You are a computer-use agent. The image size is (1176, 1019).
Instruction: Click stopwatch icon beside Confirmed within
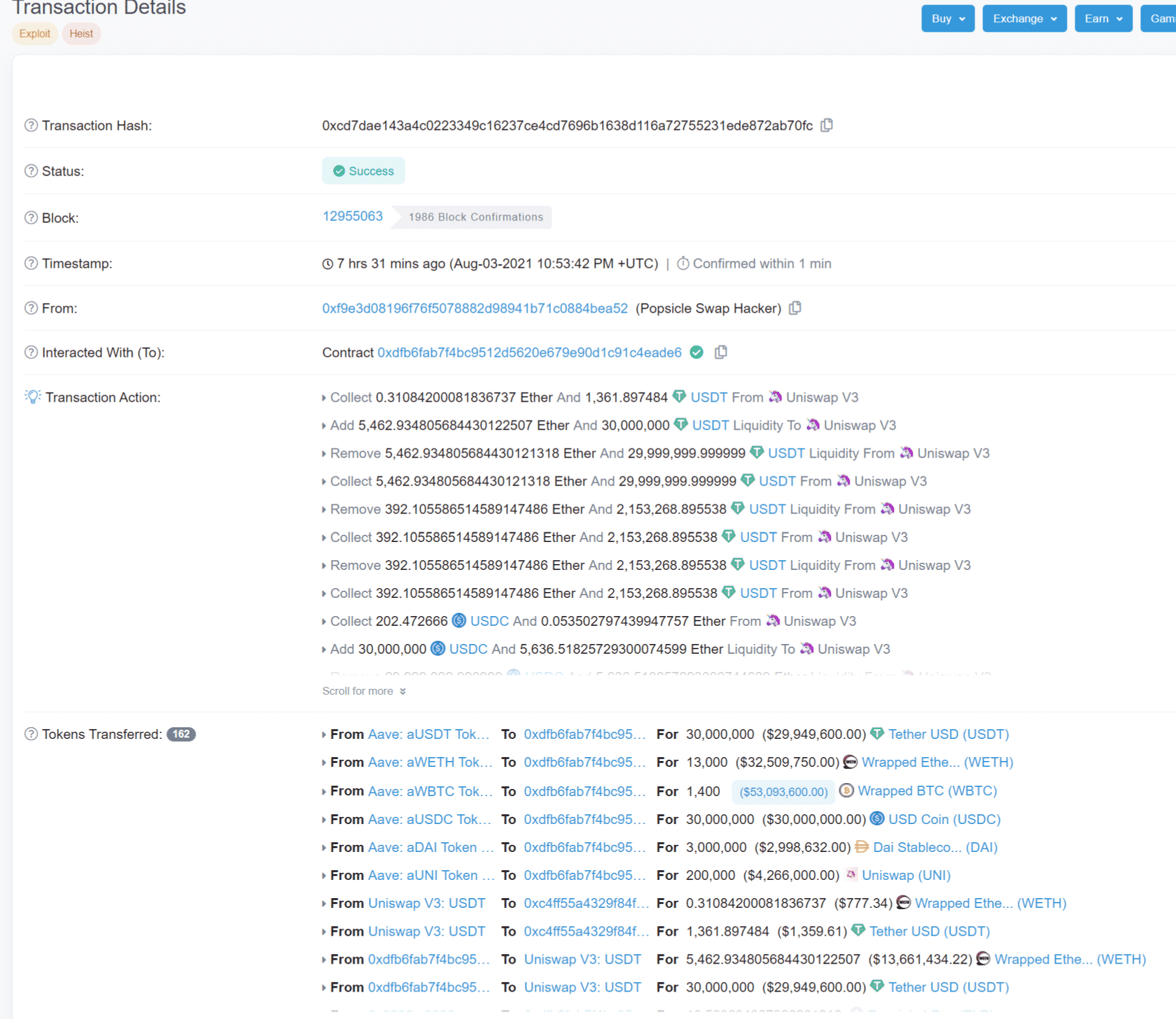[x=683, y=263]
